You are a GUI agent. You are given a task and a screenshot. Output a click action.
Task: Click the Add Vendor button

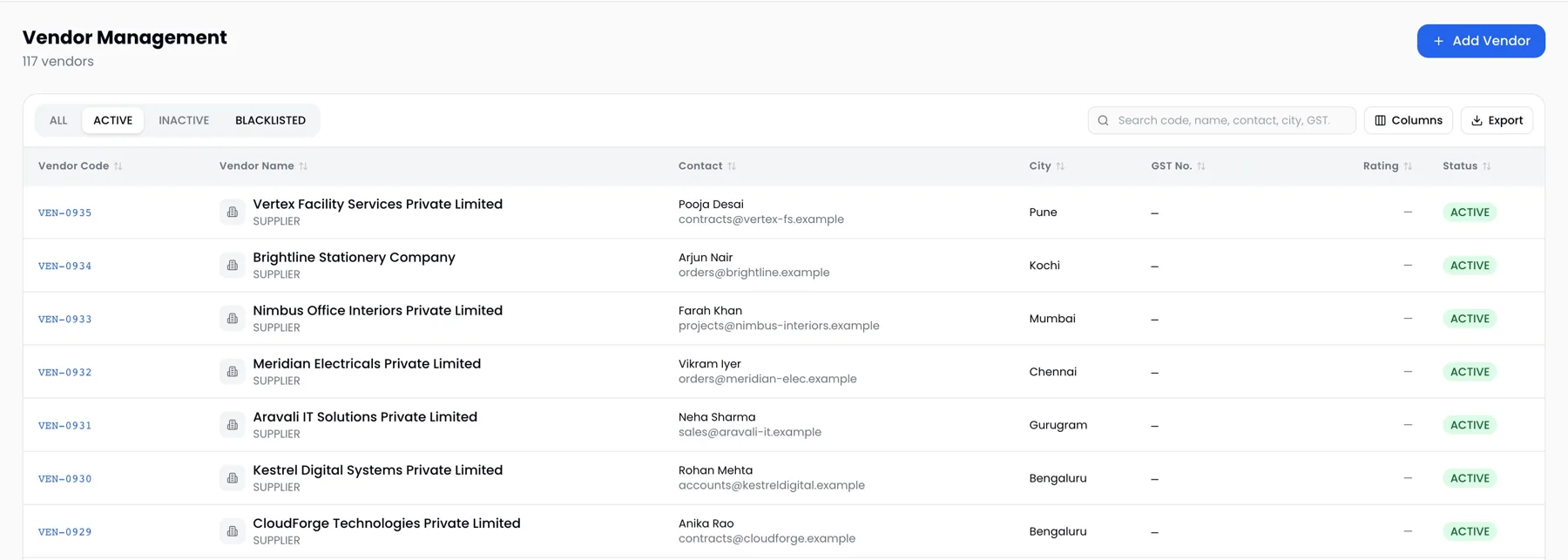tap(1481, 41)
